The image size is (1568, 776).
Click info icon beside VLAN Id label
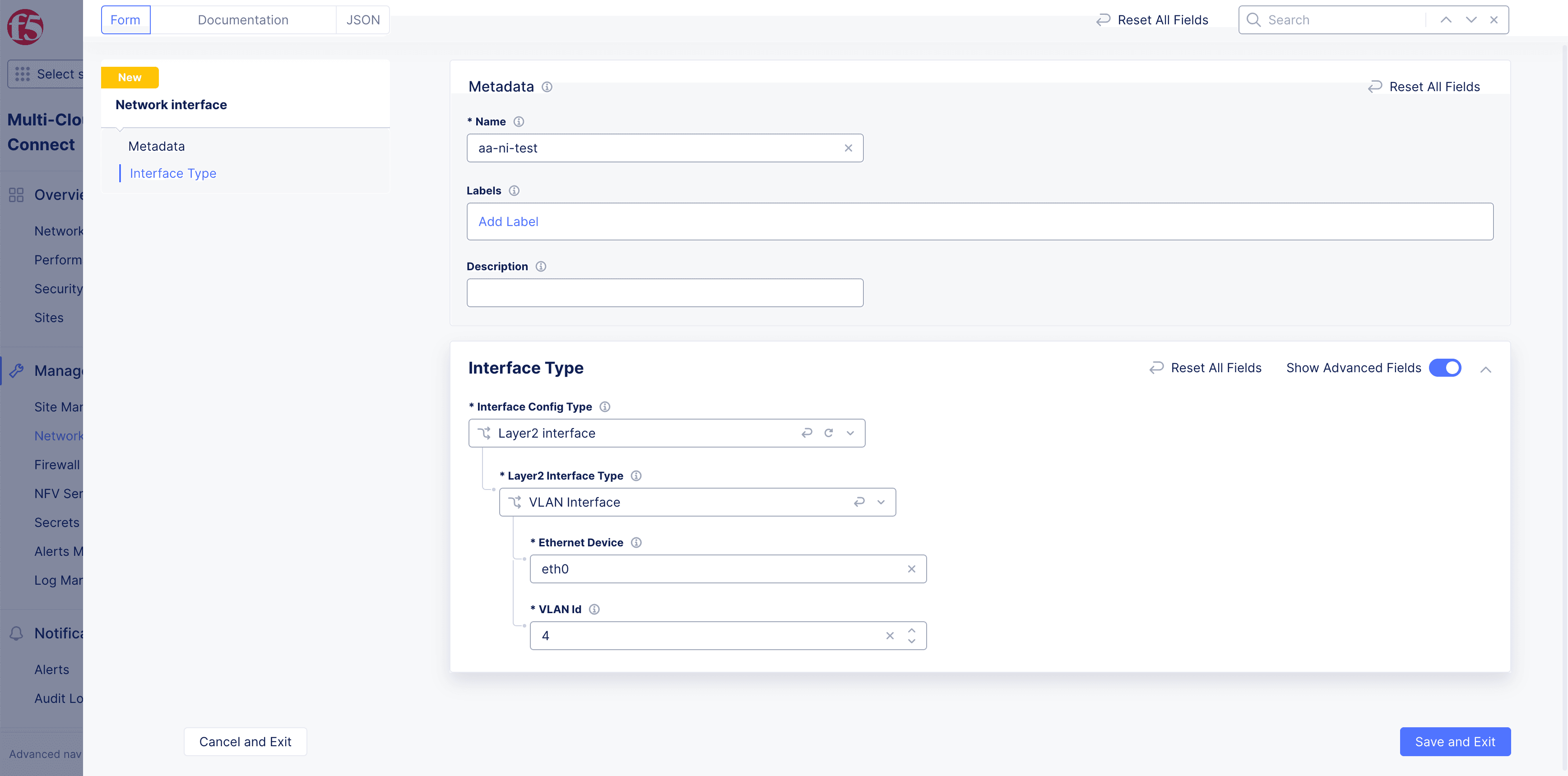[594, 609]
